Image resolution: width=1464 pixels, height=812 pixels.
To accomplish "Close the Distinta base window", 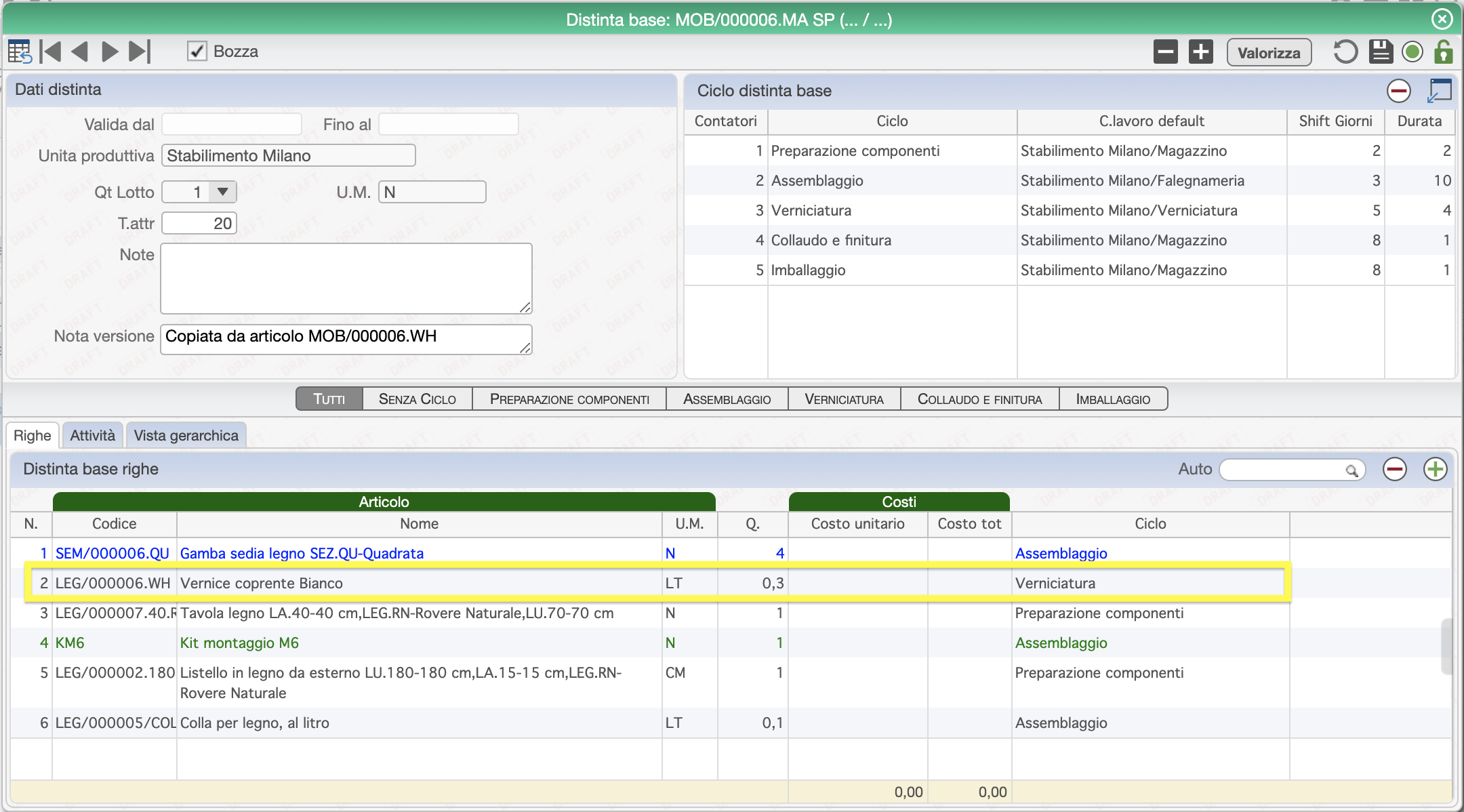I will click(x=1442, y=19).
